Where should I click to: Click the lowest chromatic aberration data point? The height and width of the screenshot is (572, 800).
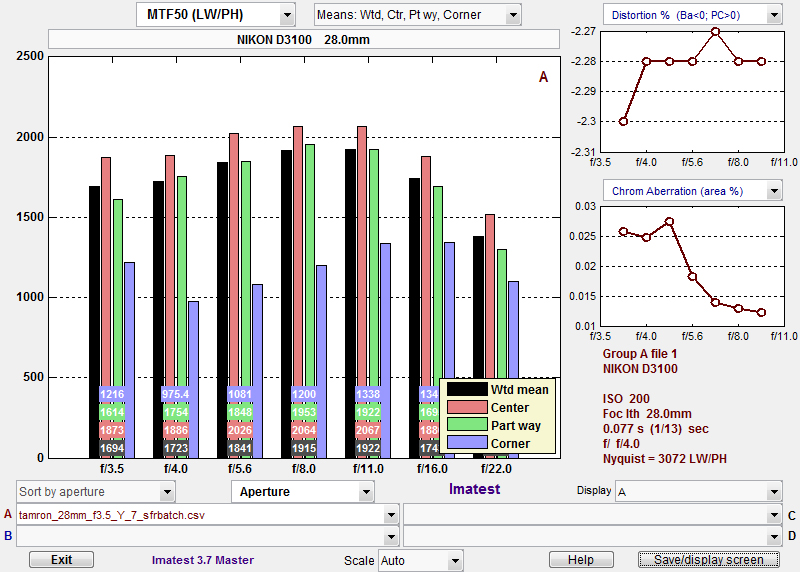pyautogui.click(x=761, y=312)
